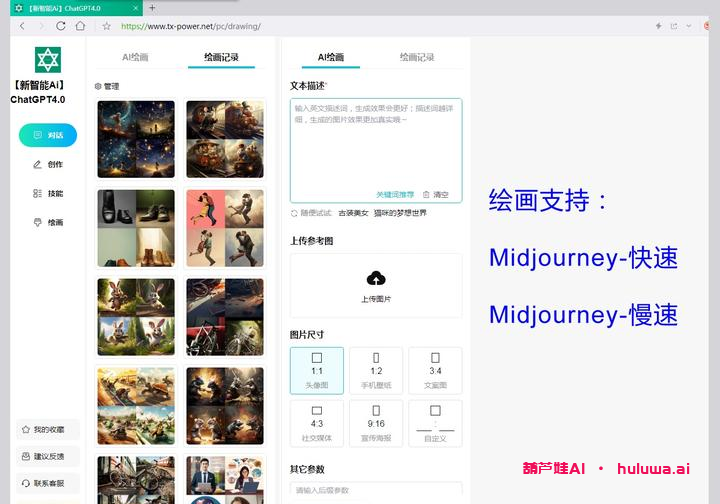Select the 9:16 宣传海报 size option
The width and height of the screenshot is (720, 504).
[376, 424]
